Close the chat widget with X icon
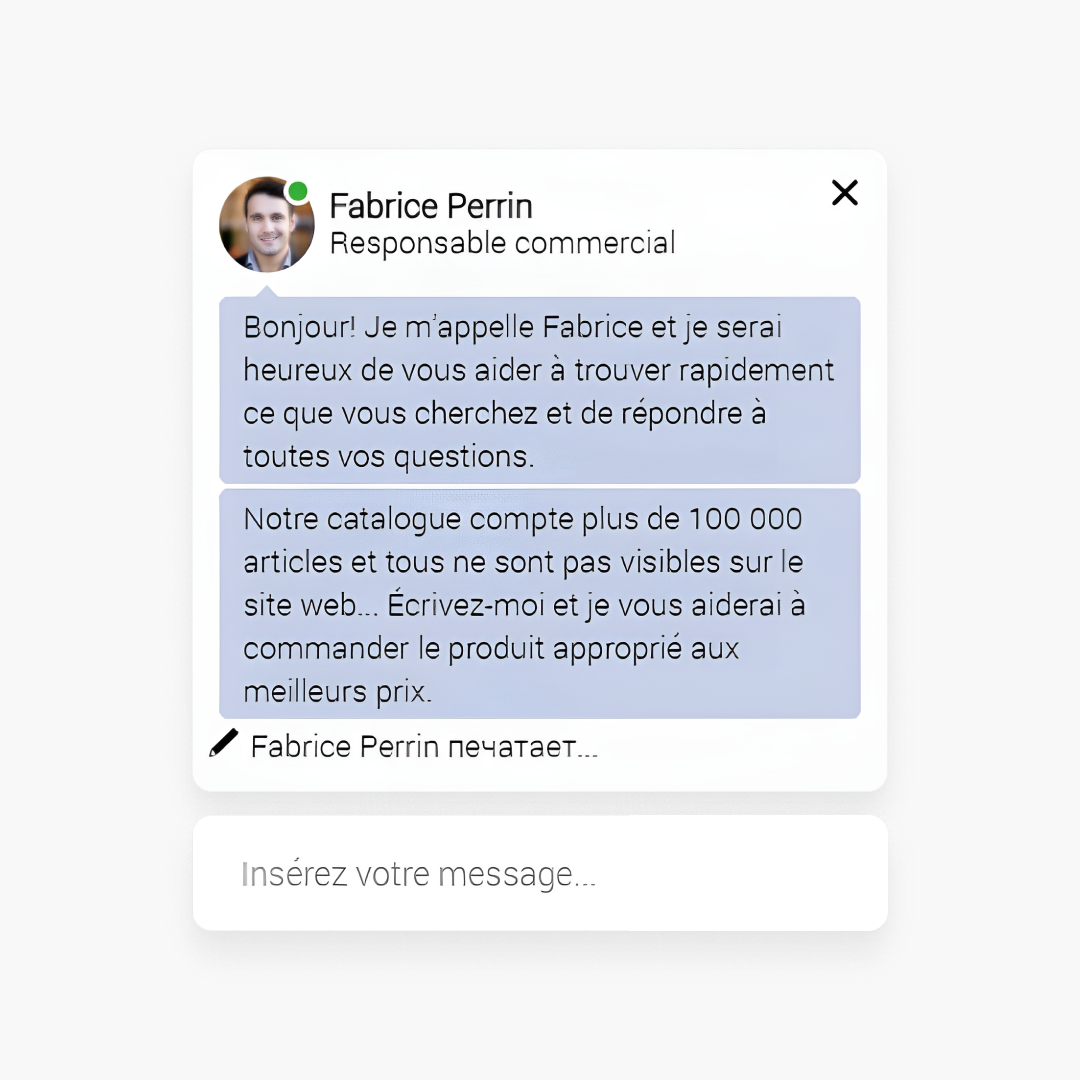 (x=844, y=193)
